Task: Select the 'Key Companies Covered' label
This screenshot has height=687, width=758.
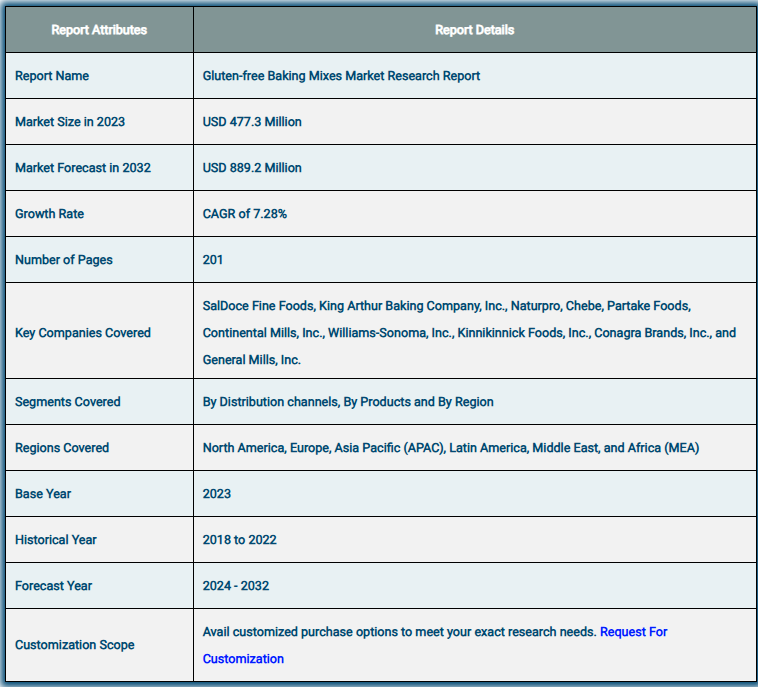Action: [x=83, y=333]
